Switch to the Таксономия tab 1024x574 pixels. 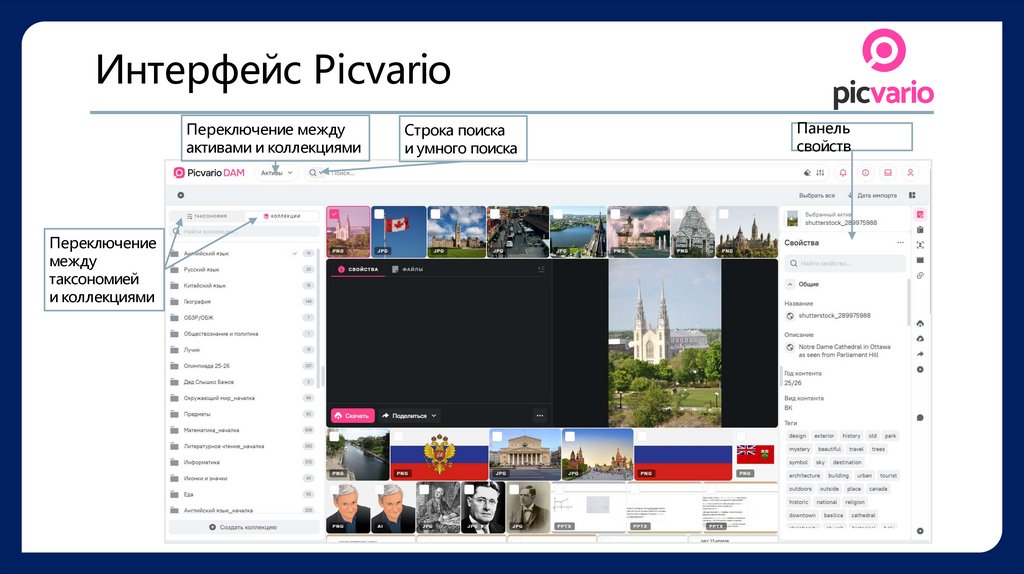point(206,215)
